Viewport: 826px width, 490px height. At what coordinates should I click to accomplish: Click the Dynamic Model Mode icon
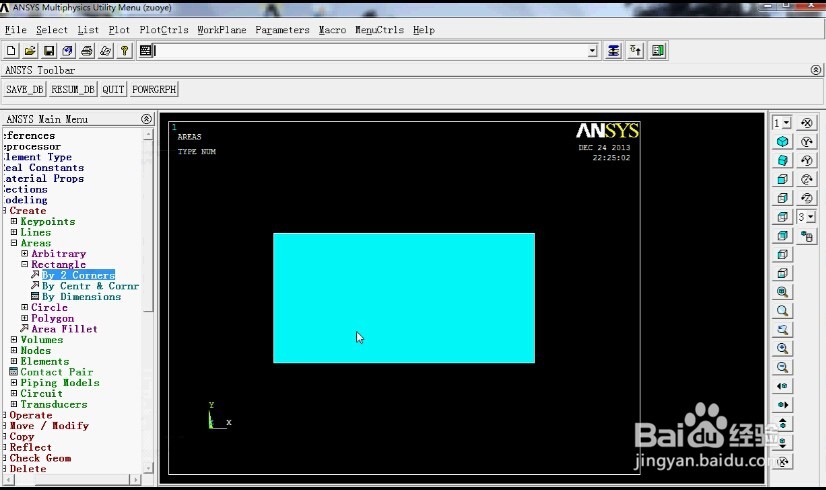[x=807, y=236]
